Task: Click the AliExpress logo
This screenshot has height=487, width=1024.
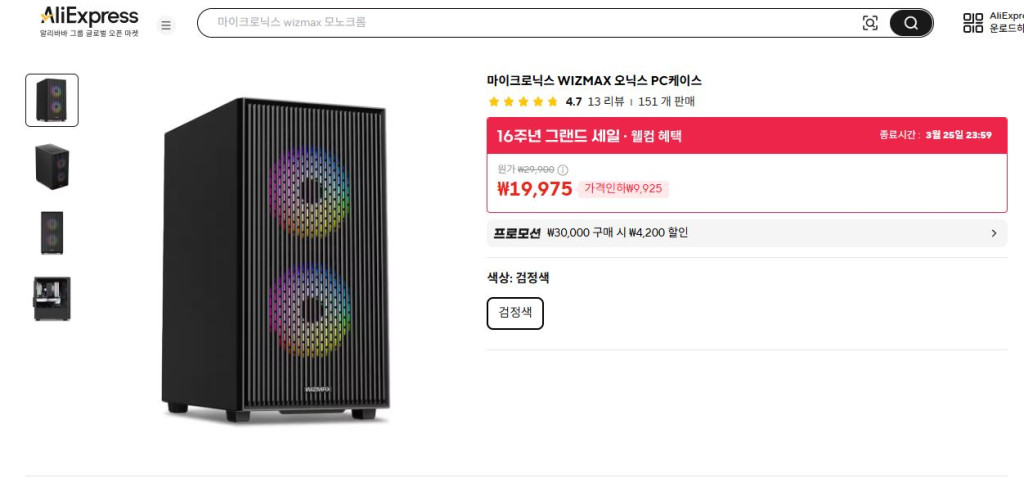Action: pyautogui.click(x=89, y=17)
